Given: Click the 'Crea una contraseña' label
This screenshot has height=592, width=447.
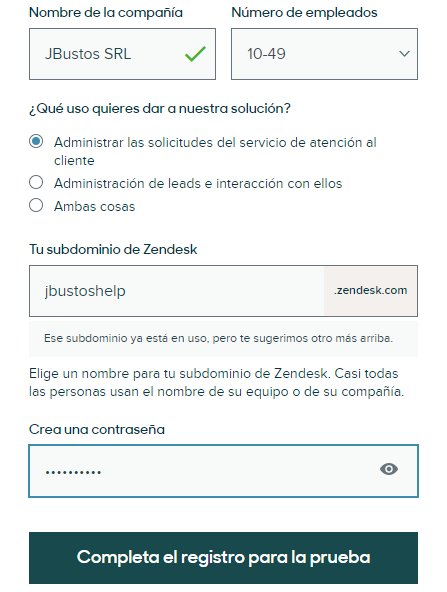Looking at the screenshot, I should pos(97,430).
